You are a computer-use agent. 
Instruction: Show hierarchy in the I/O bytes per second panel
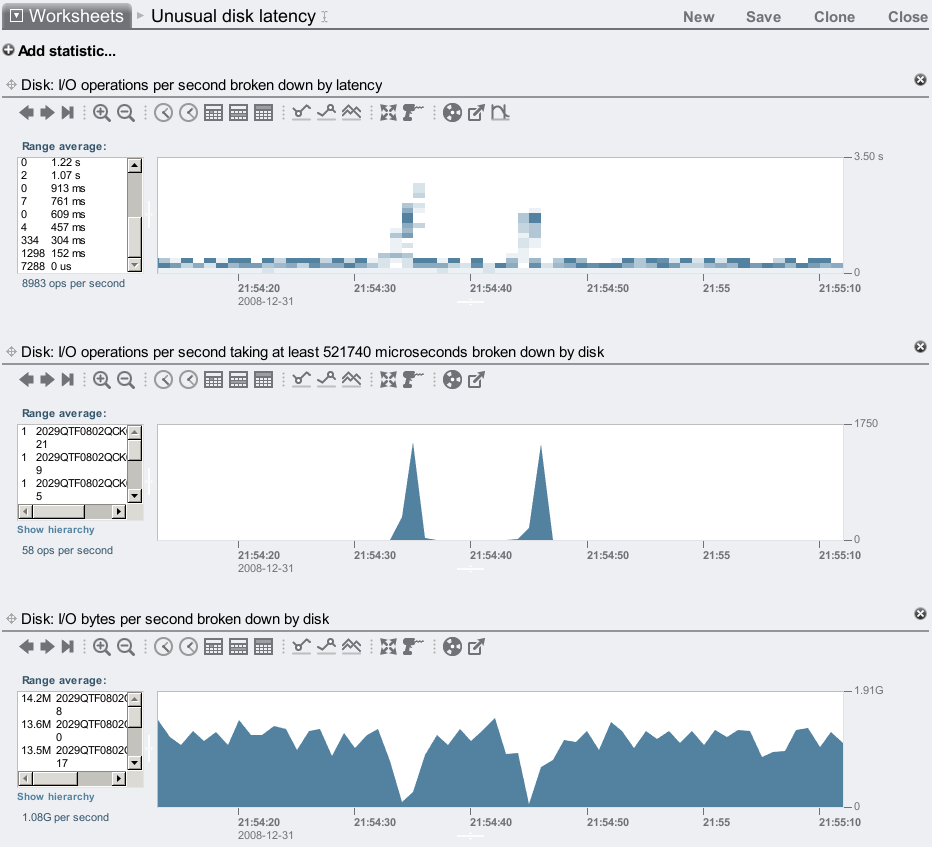pos(56,797)
